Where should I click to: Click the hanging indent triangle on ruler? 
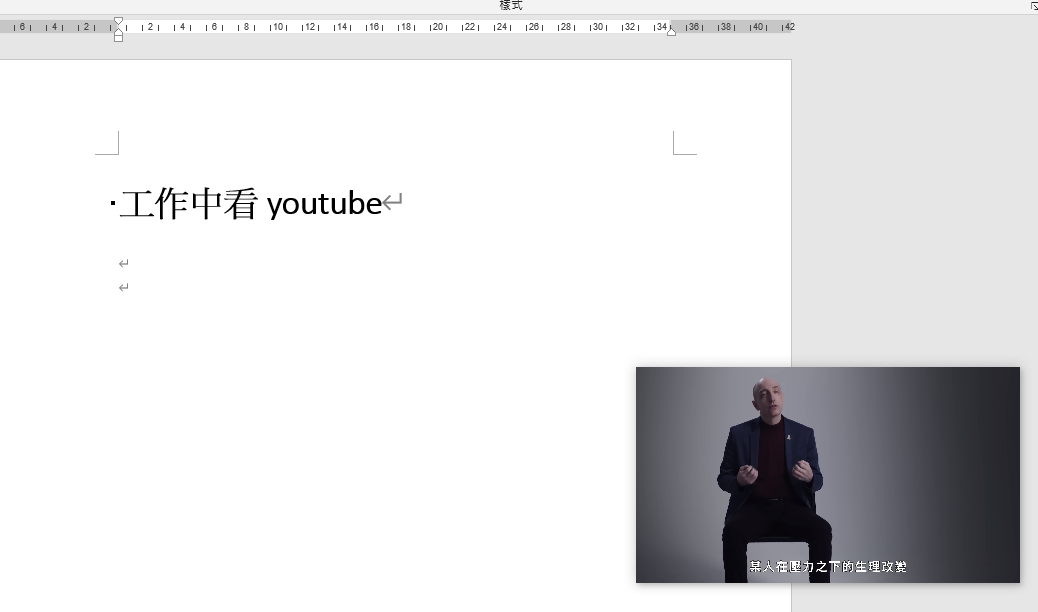[x=119, y=30]
